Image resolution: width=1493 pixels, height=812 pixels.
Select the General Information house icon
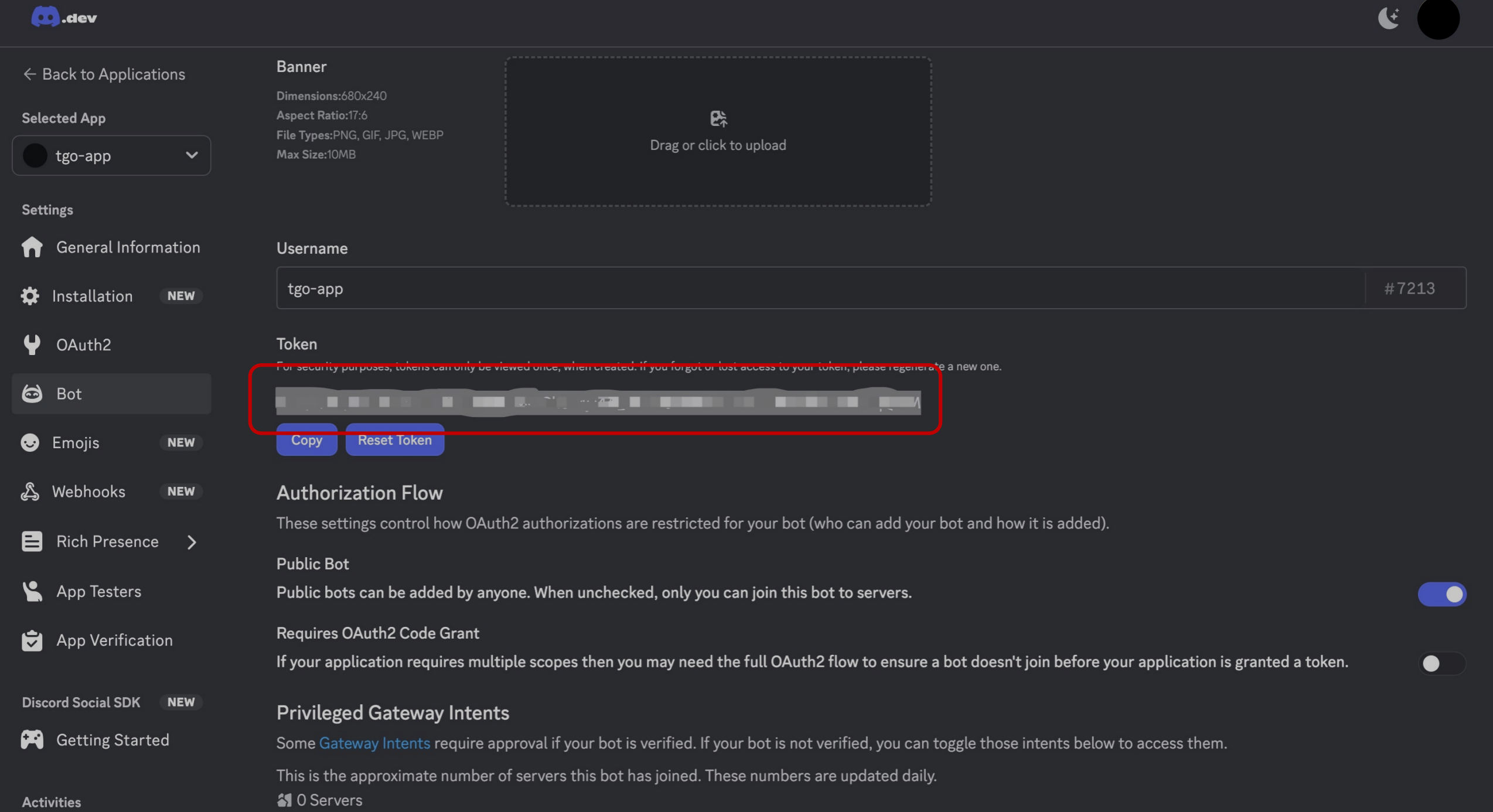[x=32, y=247]
